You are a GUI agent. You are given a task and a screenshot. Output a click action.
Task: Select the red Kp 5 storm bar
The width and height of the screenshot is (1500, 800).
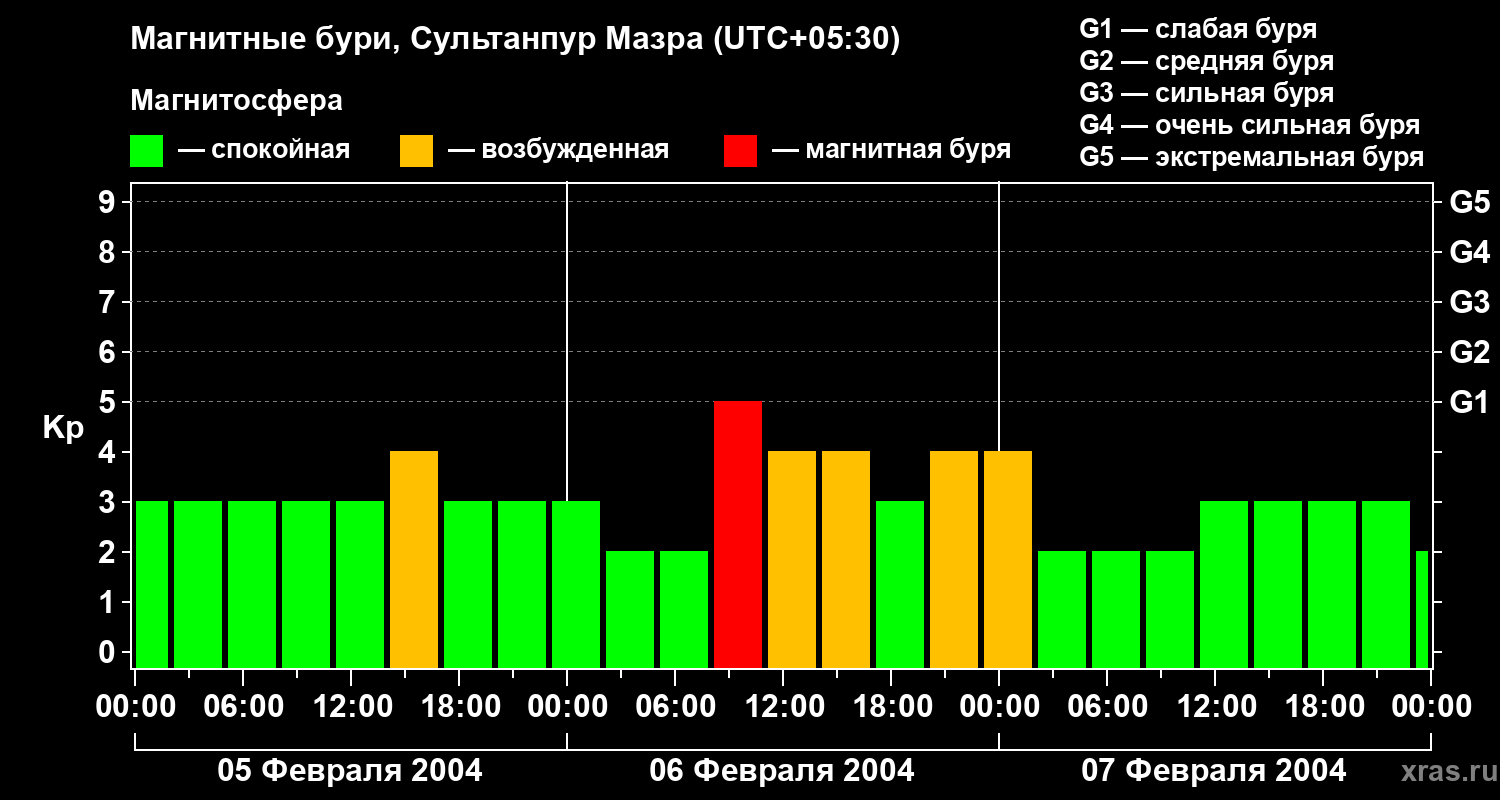click(x=738, y=535)
